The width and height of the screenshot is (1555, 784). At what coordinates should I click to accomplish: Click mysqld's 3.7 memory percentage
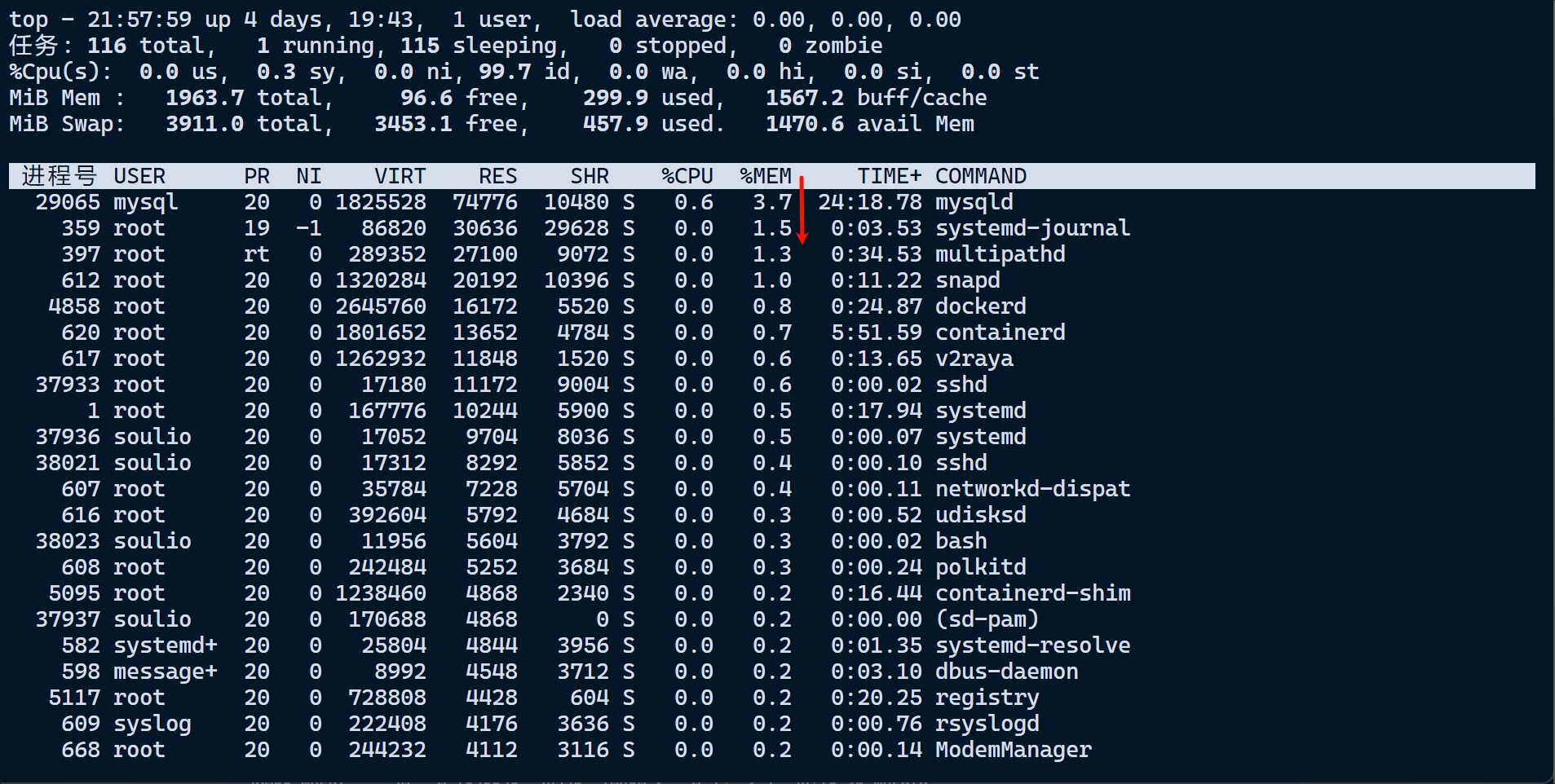(x=771, y=202)
